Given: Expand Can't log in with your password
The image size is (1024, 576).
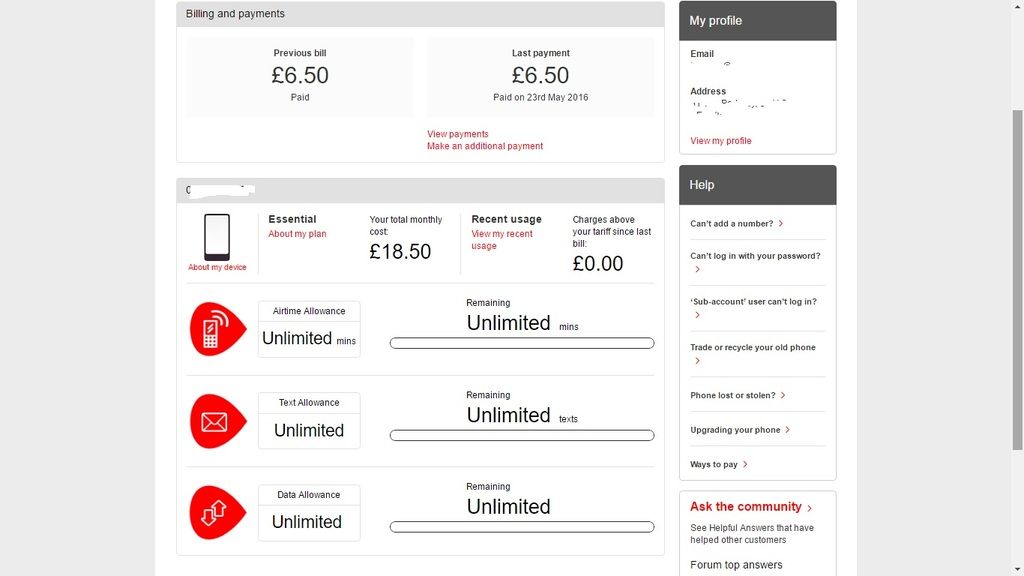Looking at the screenshot, I should point(755,256).
